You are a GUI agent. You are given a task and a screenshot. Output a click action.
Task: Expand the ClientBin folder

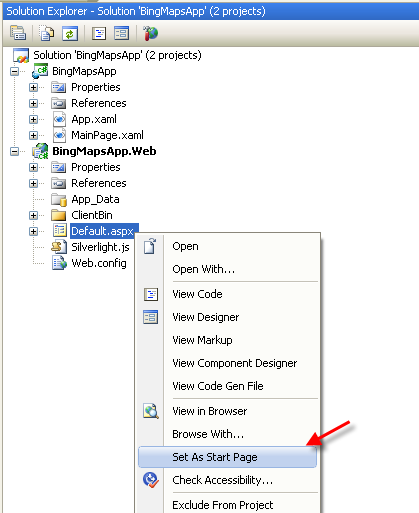pos(33,215)
